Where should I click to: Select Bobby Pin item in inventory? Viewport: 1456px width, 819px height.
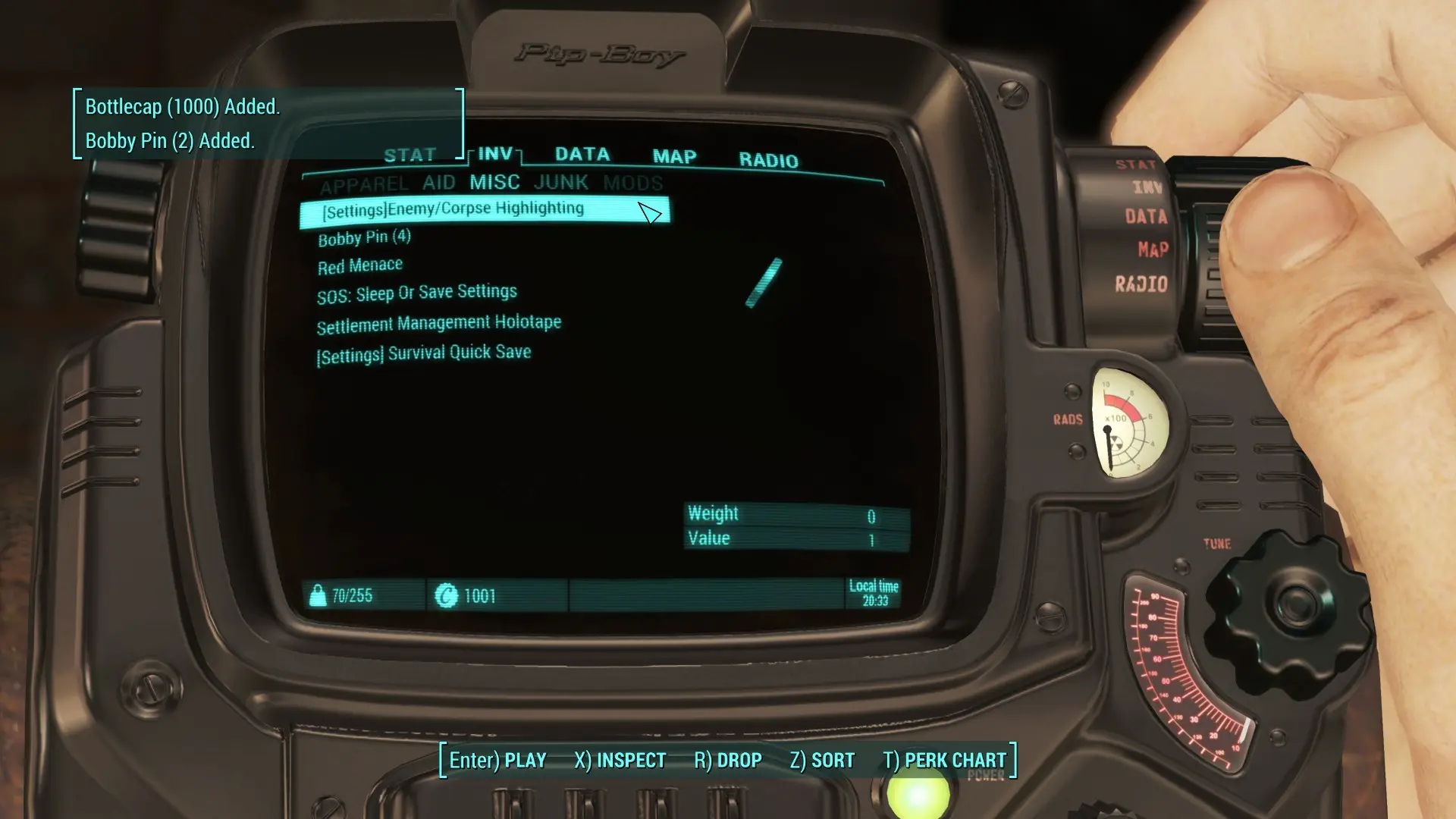pyautogui.click(x=363, y=237)
